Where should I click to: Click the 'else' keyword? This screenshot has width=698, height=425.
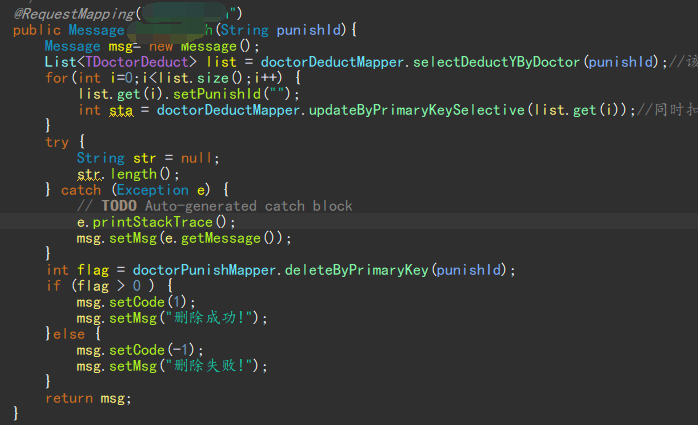click(x=69, y=334)
